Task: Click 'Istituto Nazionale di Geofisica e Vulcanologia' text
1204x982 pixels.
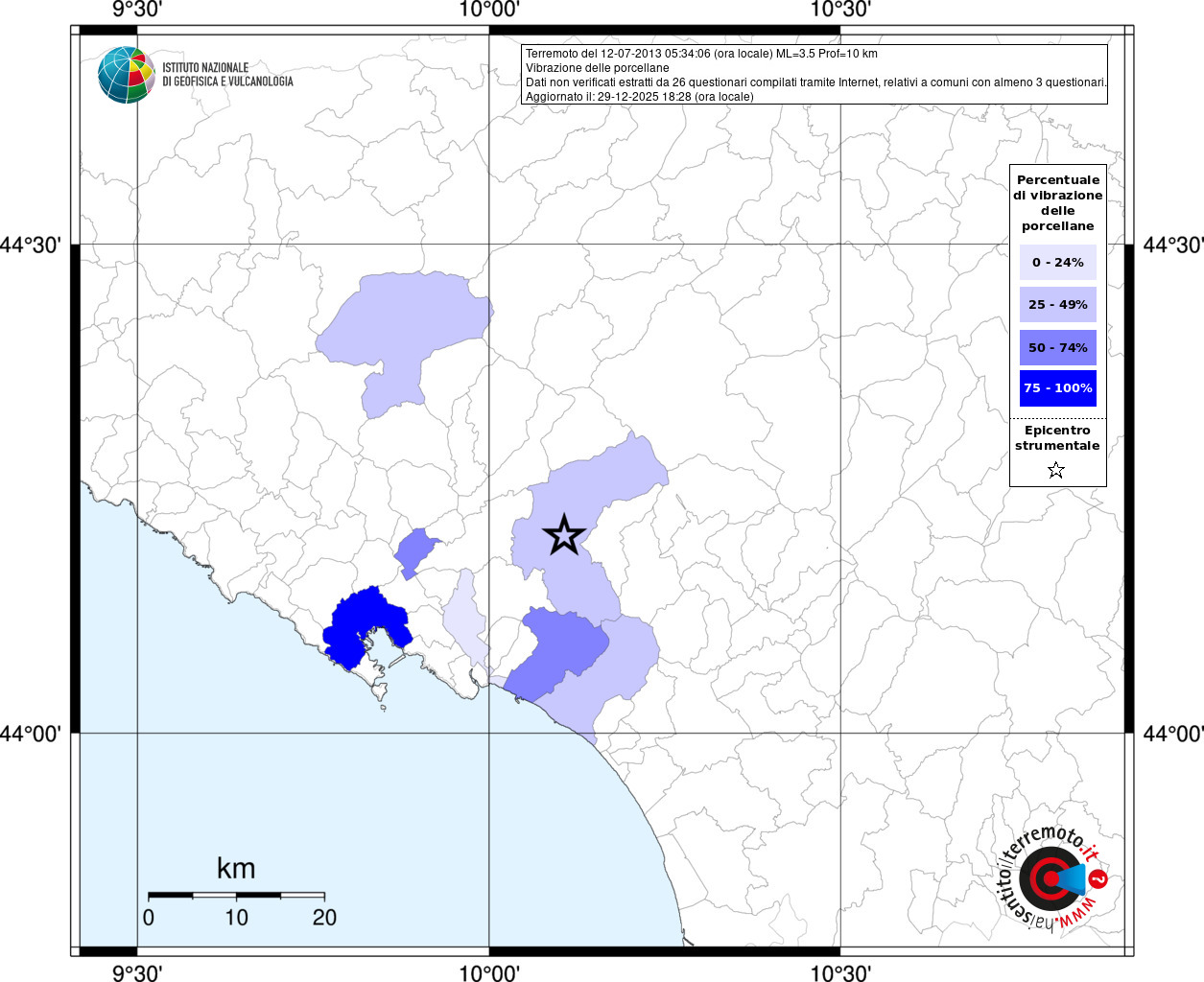Action: (x=227, y=75)
